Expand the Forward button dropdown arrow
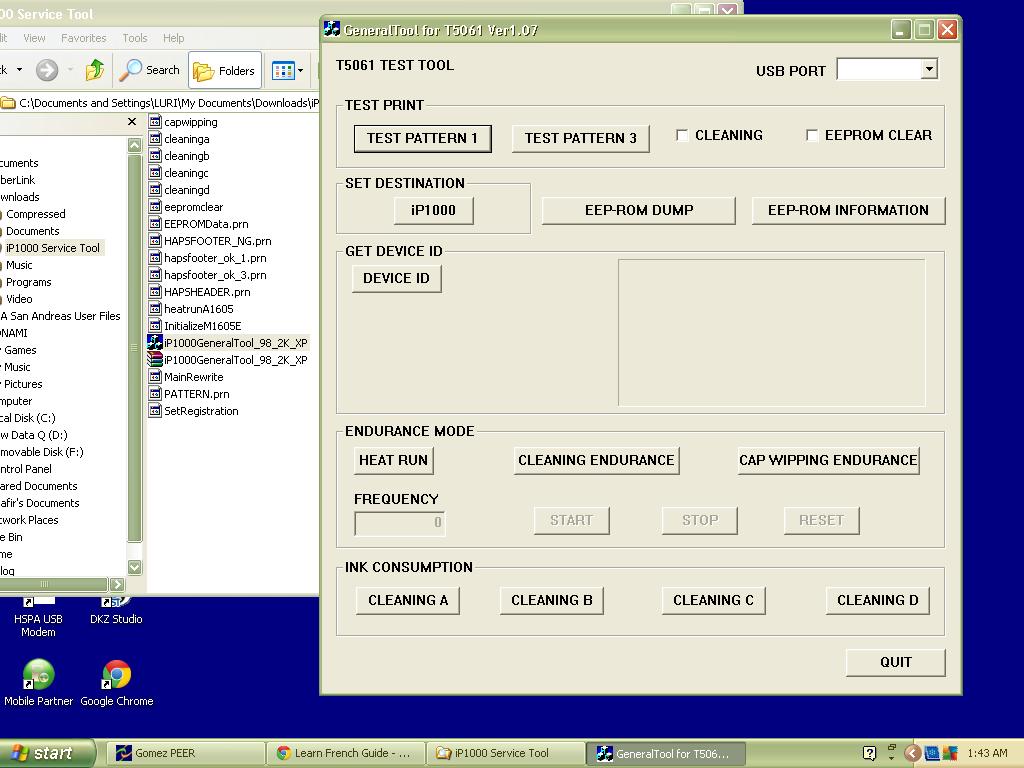The width and height of the screenshot is (1024, 768). pyautogui.click(x=70, y=70)
